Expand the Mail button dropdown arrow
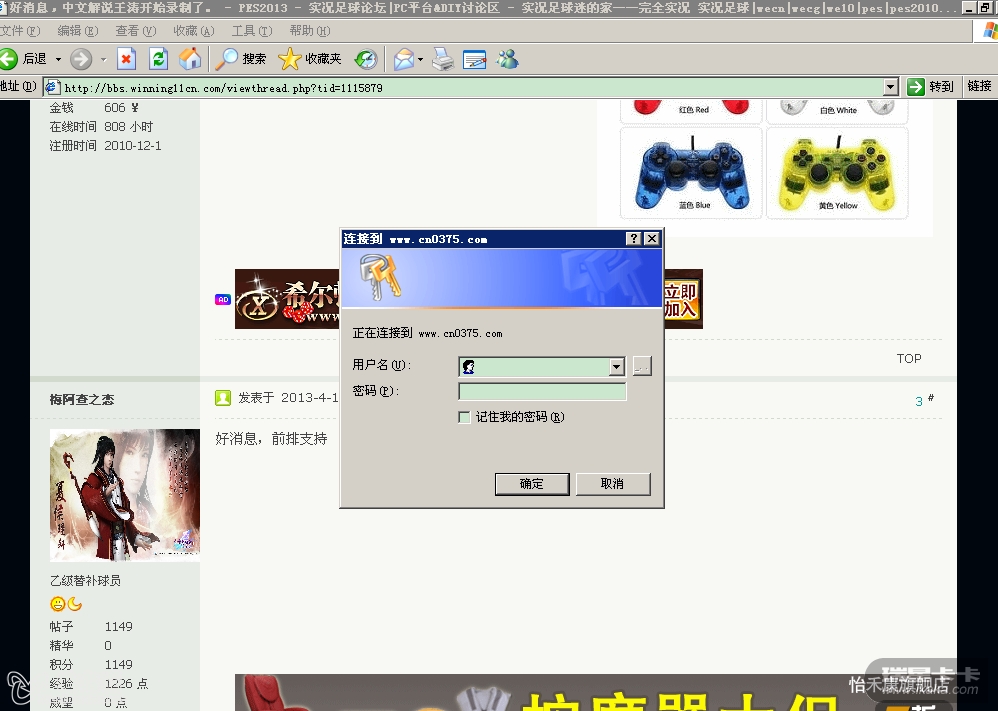 (x=421, y=59)
